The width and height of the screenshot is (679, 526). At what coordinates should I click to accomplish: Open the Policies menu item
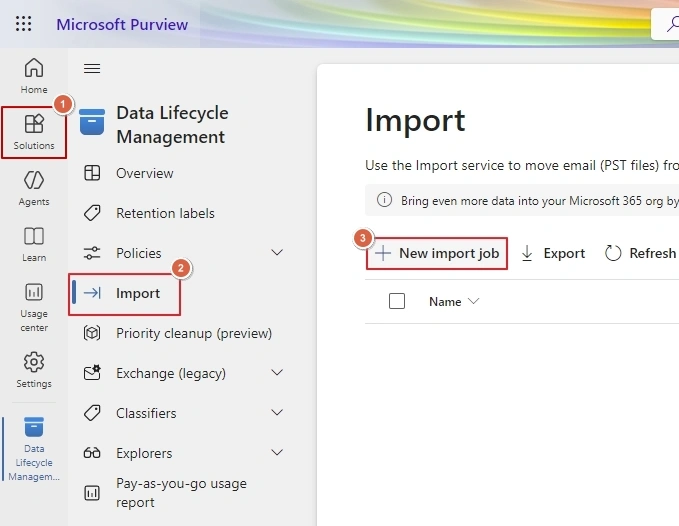pos(139,253)
